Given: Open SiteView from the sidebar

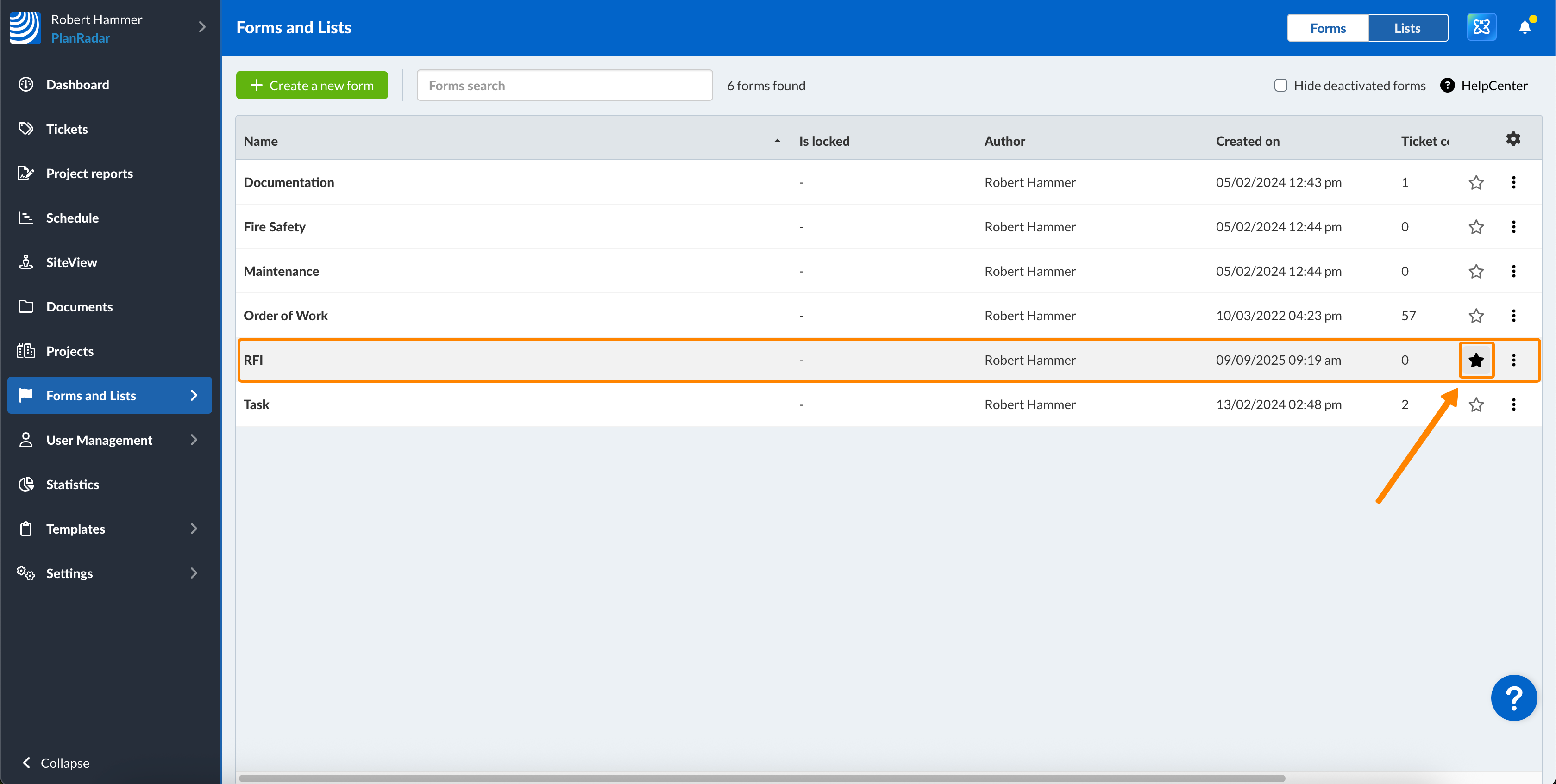Looking at the screenshot, I should [x=71, y=262].
